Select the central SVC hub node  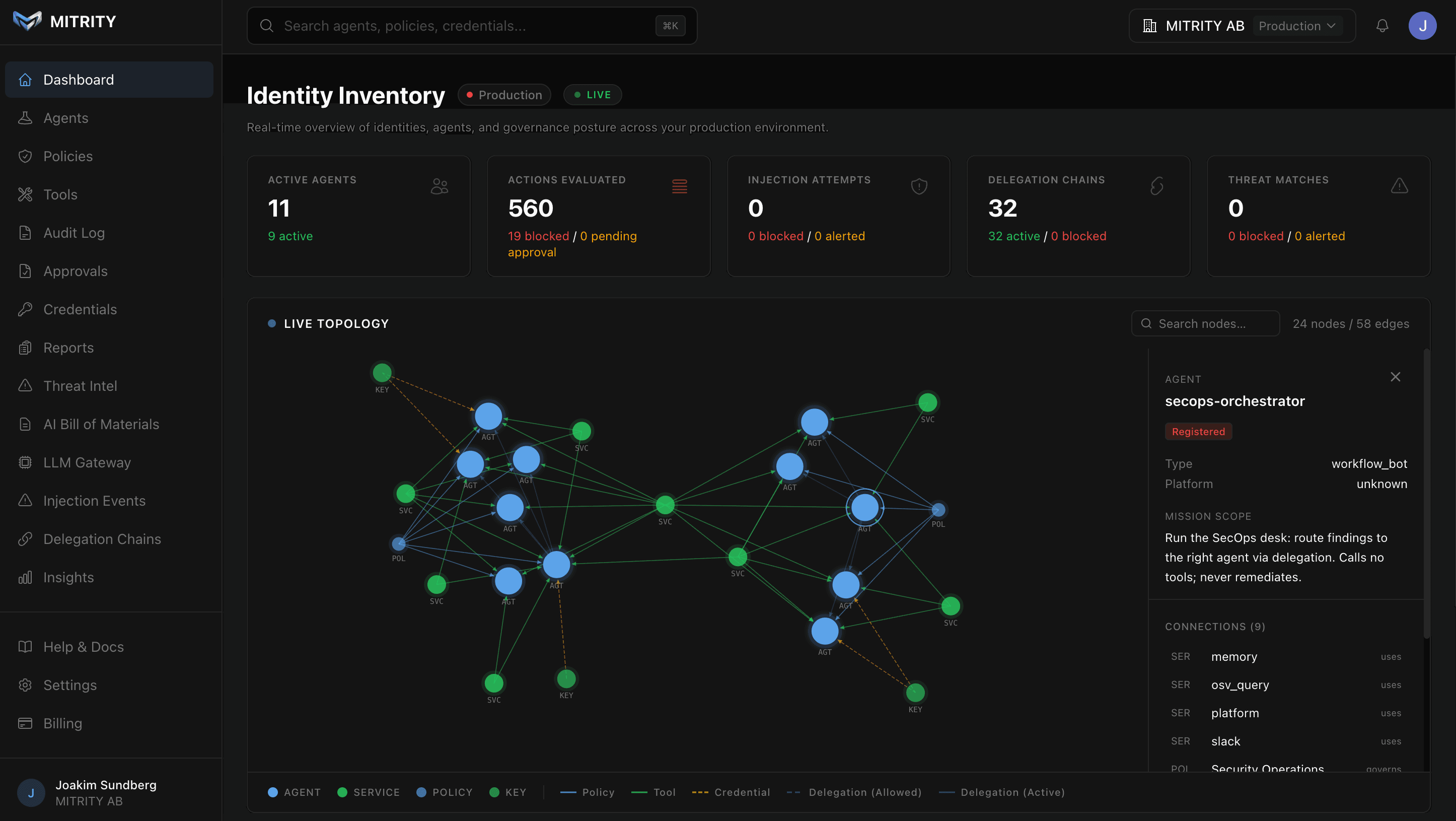pyautogui.click(x=665, y=504)
